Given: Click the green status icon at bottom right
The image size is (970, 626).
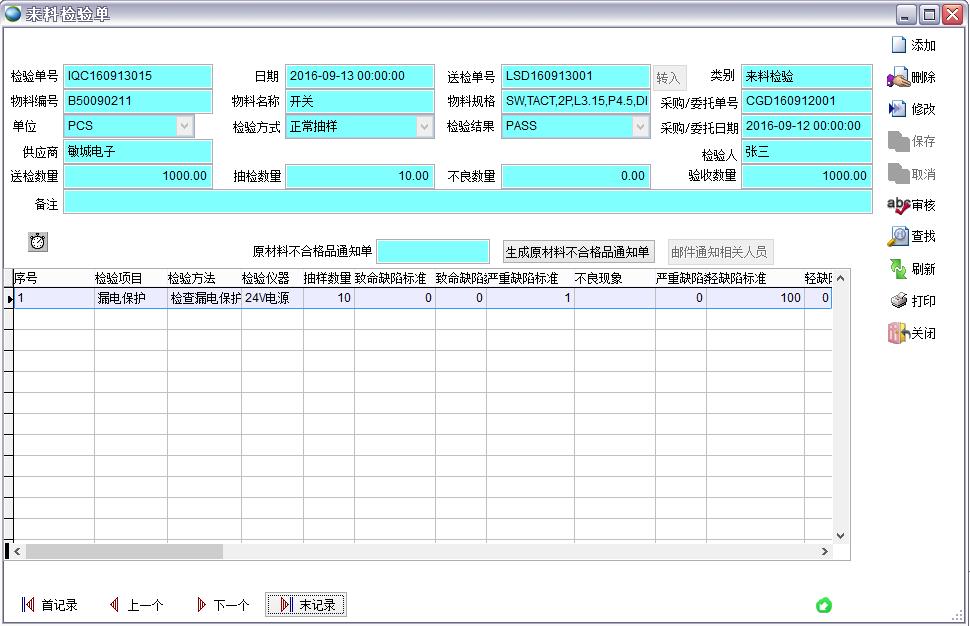Looking at the screenshot, I should click(824, 604).
